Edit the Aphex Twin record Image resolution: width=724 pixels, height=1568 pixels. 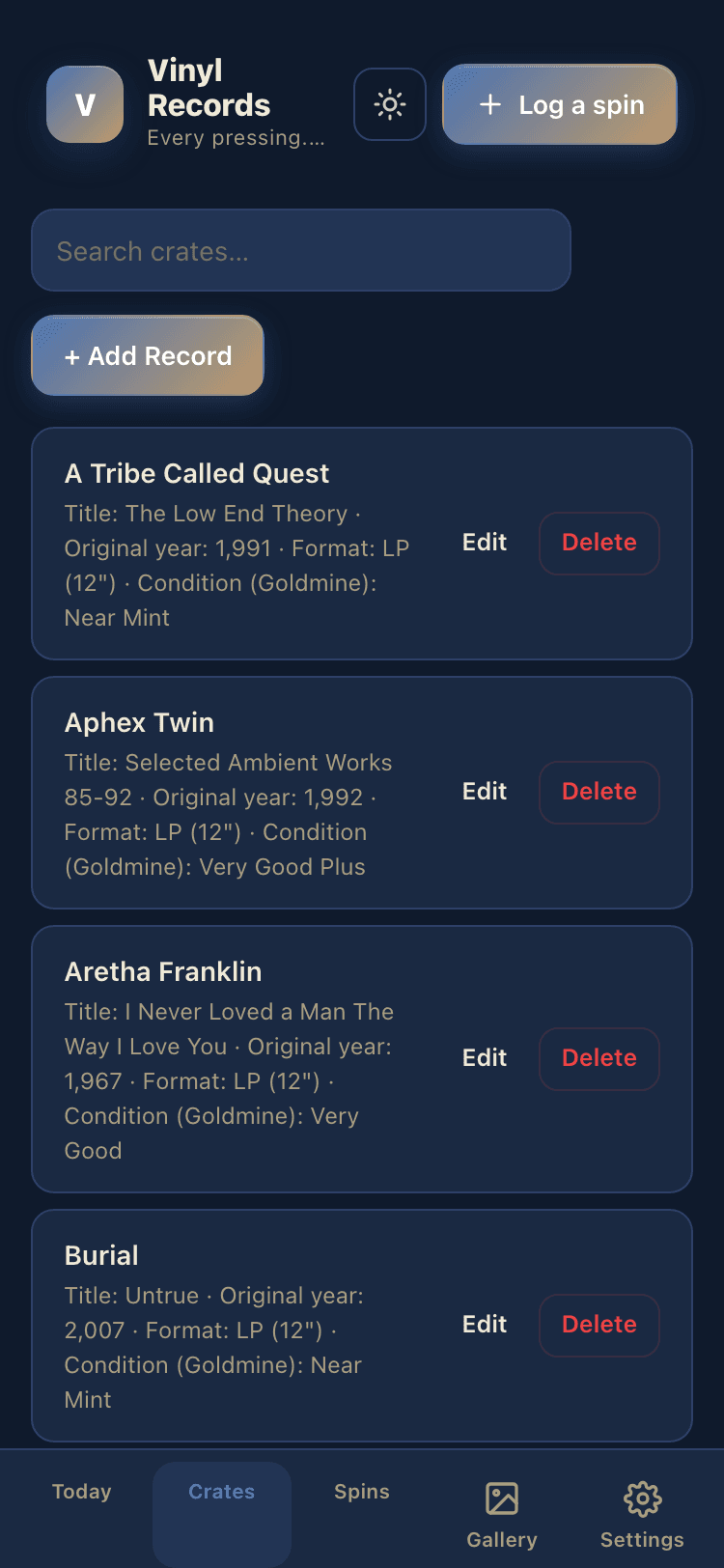click(485, 792)
